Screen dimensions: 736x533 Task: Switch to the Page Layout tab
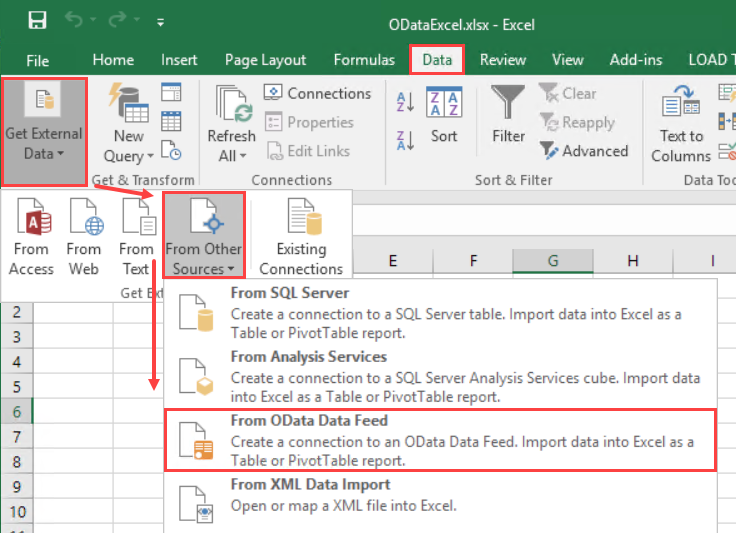(265, 60)
